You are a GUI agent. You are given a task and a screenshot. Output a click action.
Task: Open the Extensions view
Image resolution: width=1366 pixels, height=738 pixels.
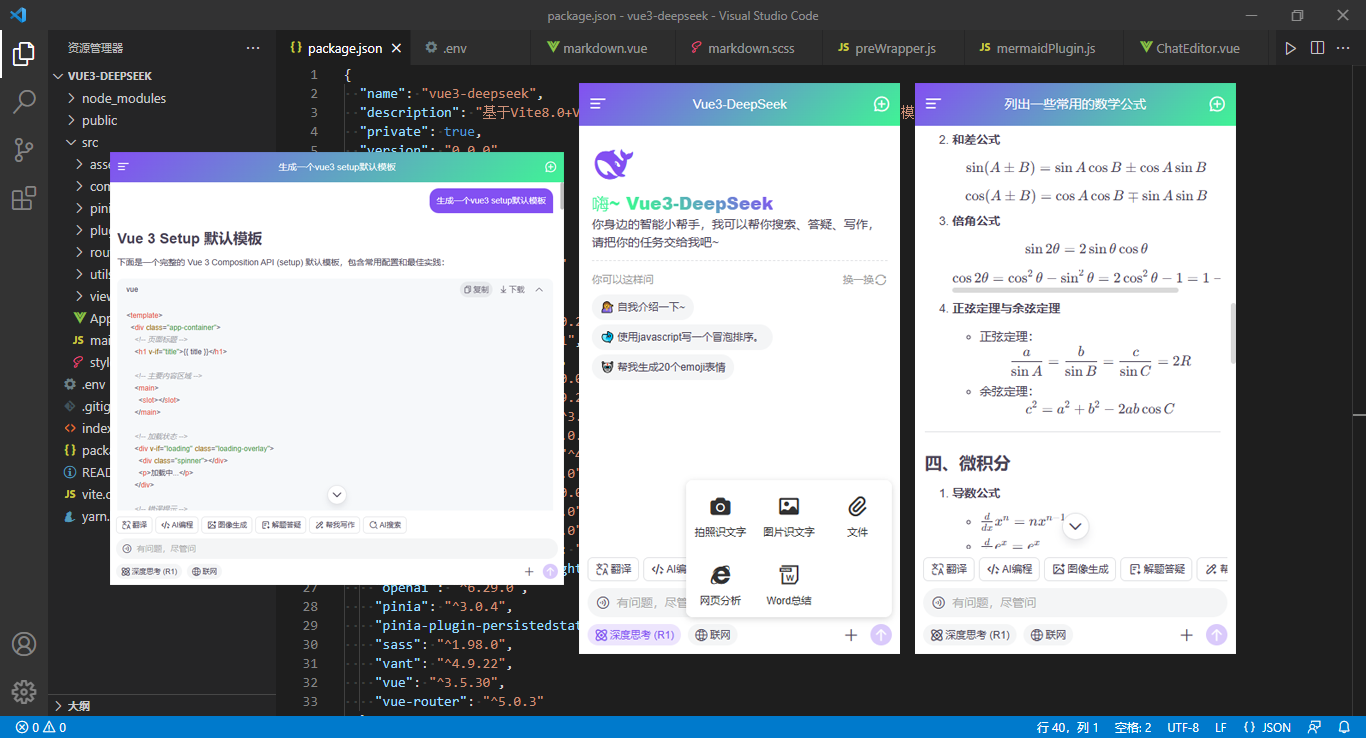tap(24, 199)
